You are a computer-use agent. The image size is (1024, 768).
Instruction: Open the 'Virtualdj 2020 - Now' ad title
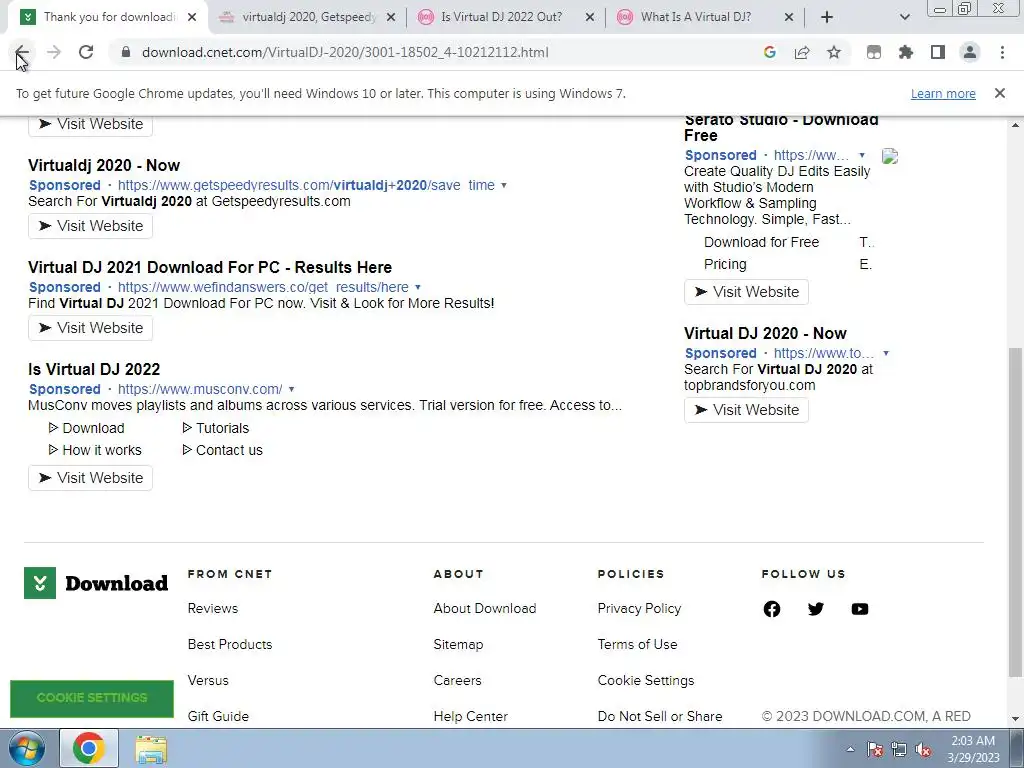104,165
